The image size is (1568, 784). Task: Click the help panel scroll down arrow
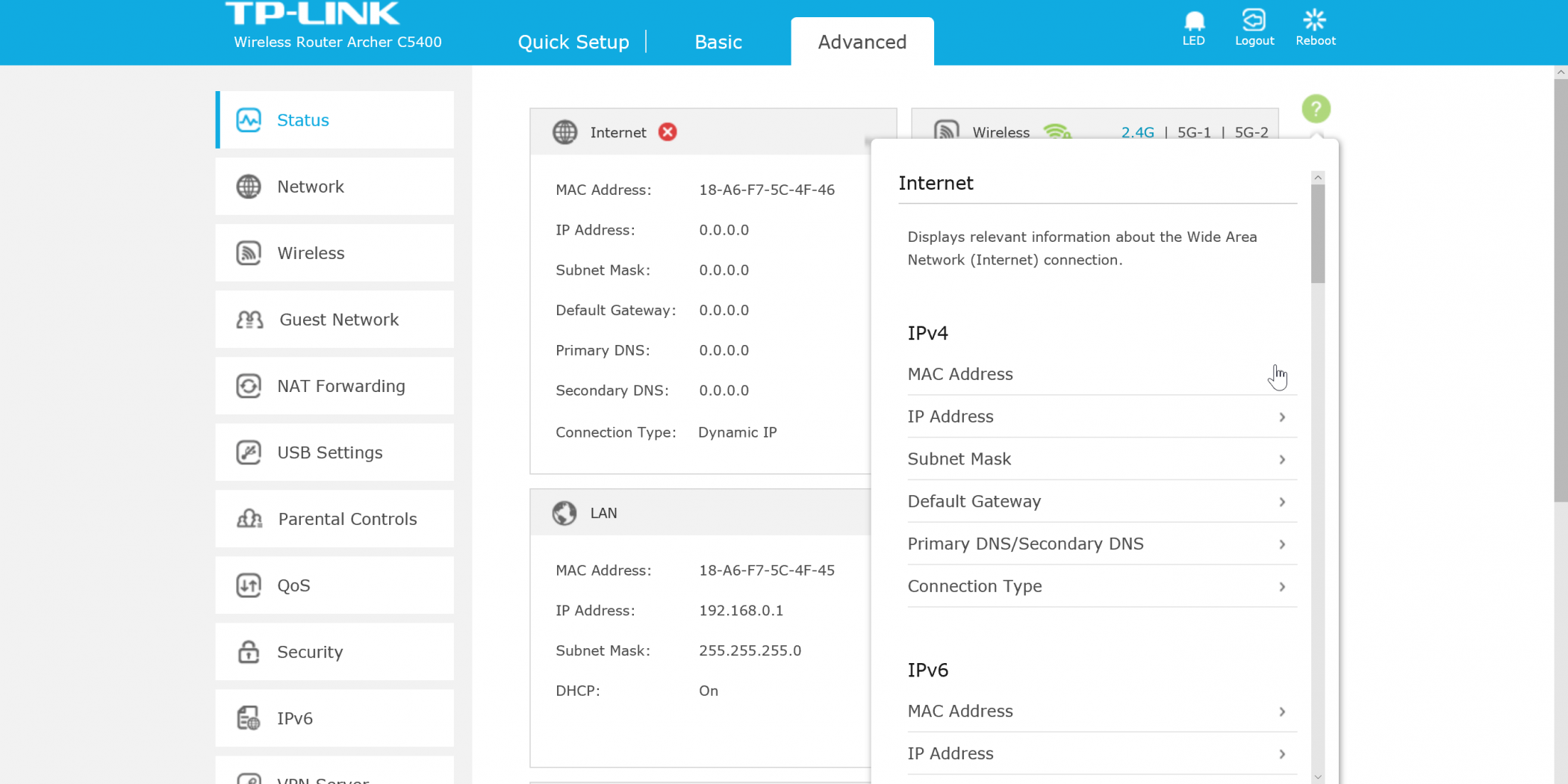pyautogui.click(x=1318, y=777)
